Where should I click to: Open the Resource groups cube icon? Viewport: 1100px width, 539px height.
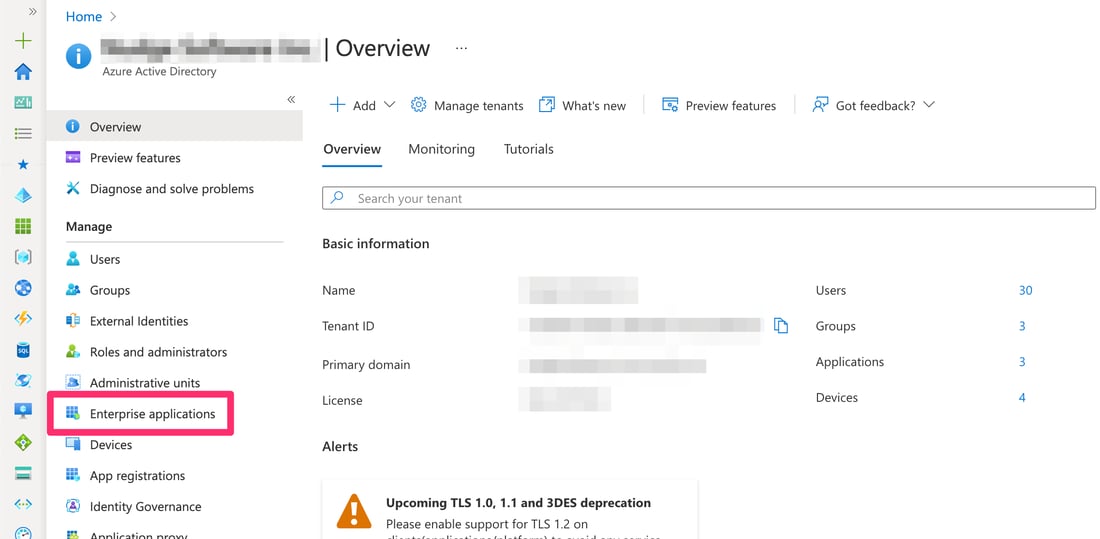coord(23,257)
